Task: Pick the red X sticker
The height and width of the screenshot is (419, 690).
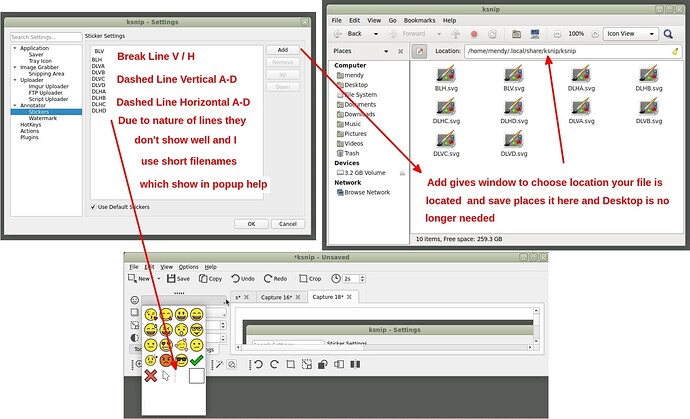Action: (150, 376)
